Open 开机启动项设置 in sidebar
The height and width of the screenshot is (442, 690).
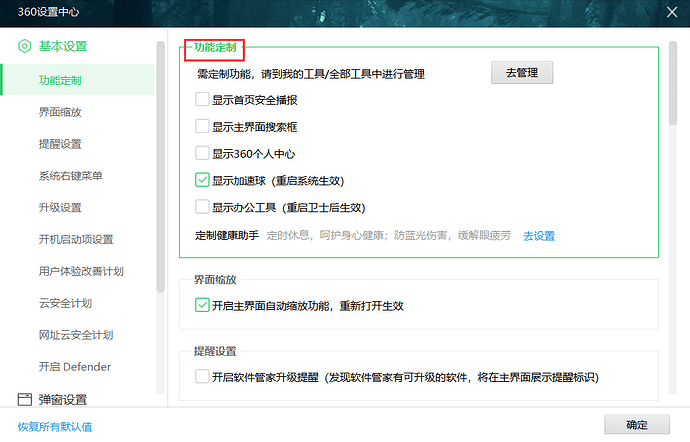tap(76, 239)
